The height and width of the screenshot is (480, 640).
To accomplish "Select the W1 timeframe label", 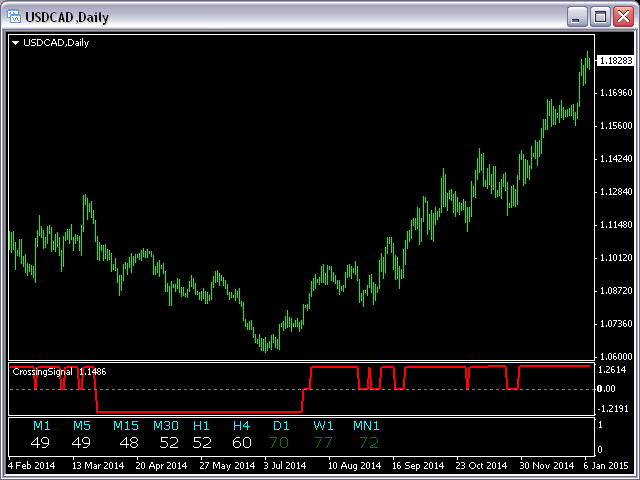I will [323, 426].
